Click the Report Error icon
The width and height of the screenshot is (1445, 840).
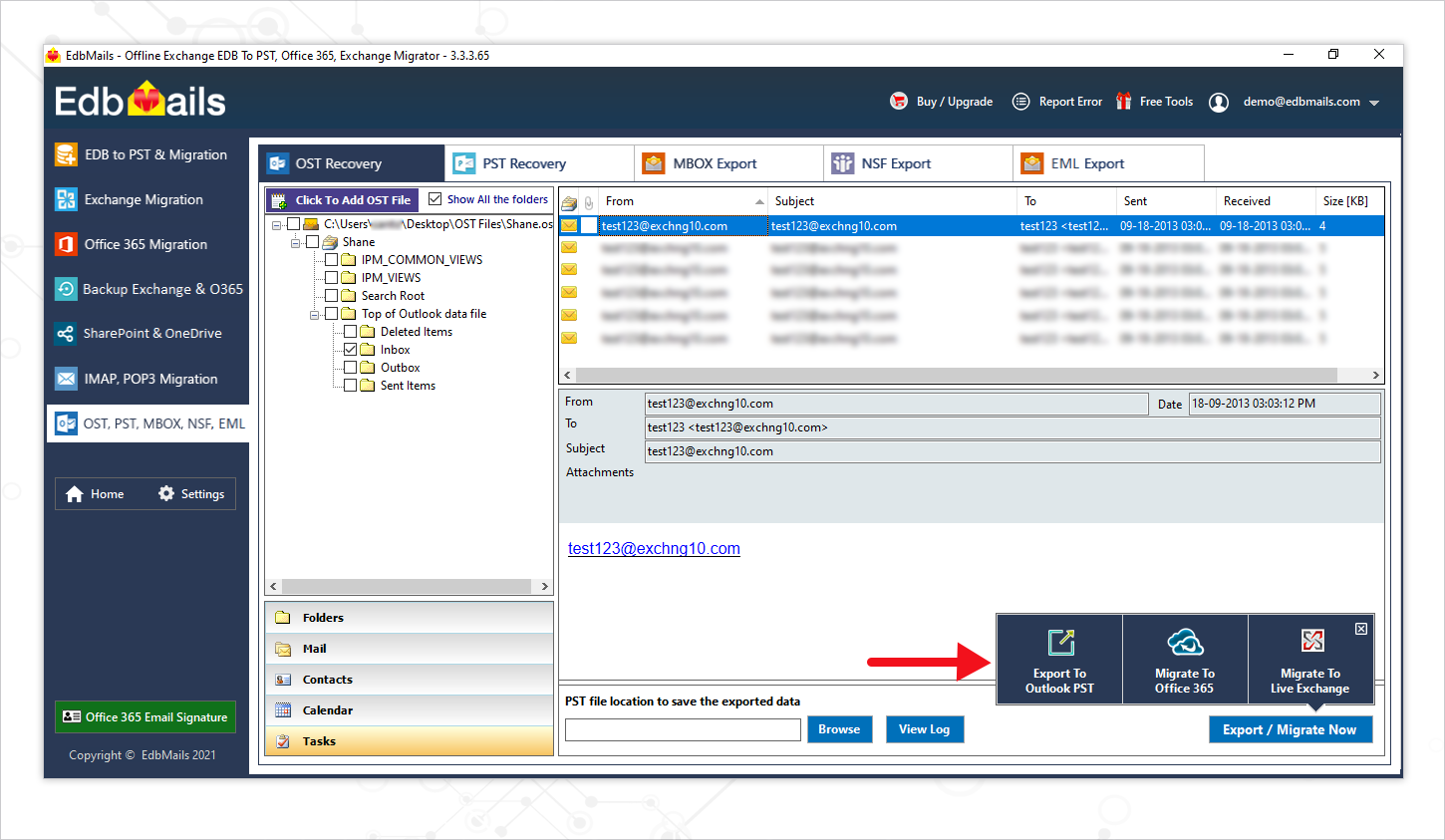tap(1020, 101)
